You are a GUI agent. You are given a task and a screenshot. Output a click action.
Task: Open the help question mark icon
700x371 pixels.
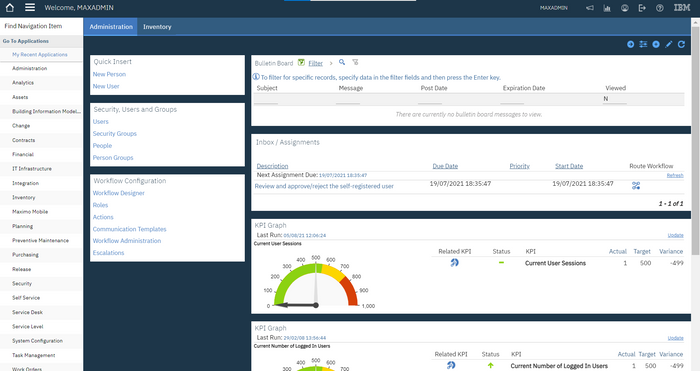coord(659,8)
